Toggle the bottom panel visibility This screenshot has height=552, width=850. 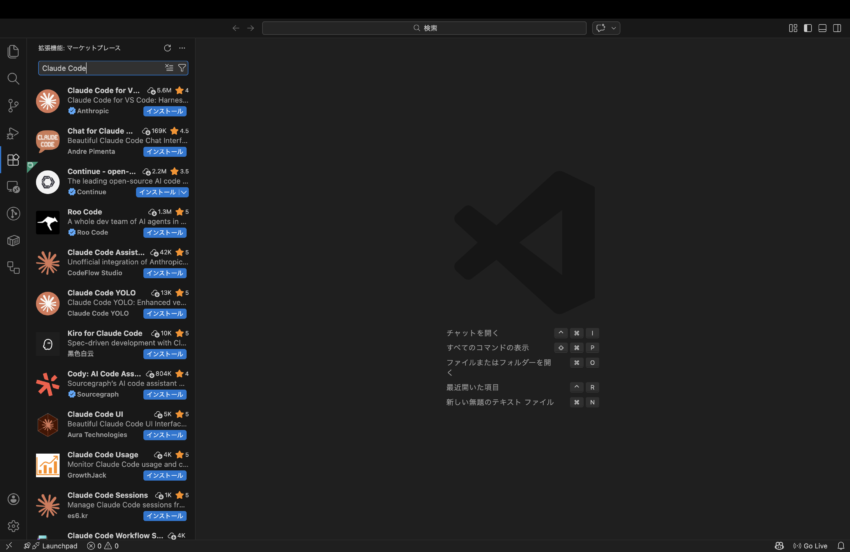coord(823,28)
